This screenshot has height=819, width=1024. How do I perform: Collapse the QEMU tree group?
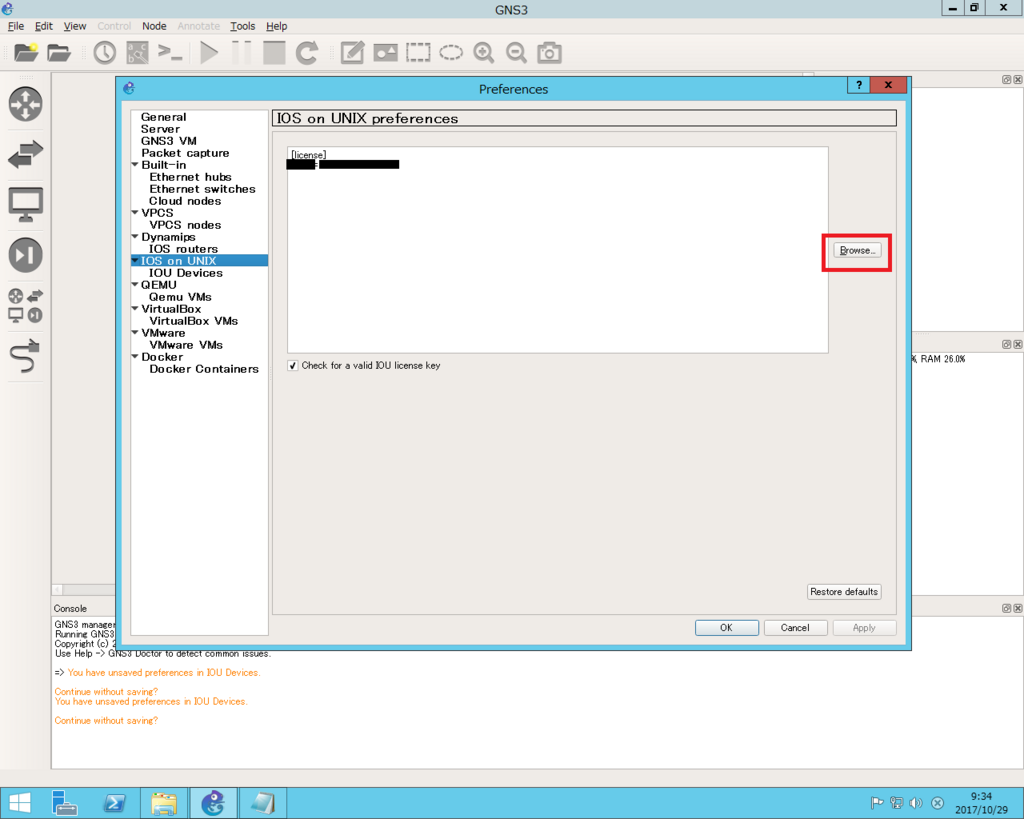(135, 285)
